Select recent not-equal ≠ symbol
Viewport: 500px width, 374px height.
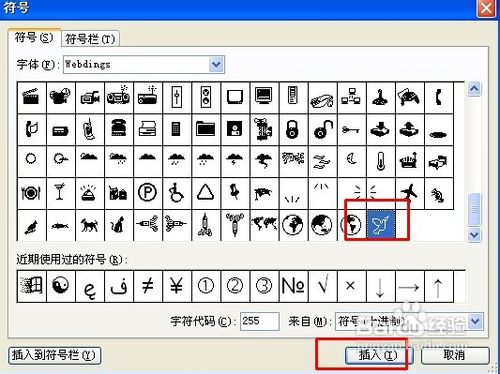pos(148,286)
